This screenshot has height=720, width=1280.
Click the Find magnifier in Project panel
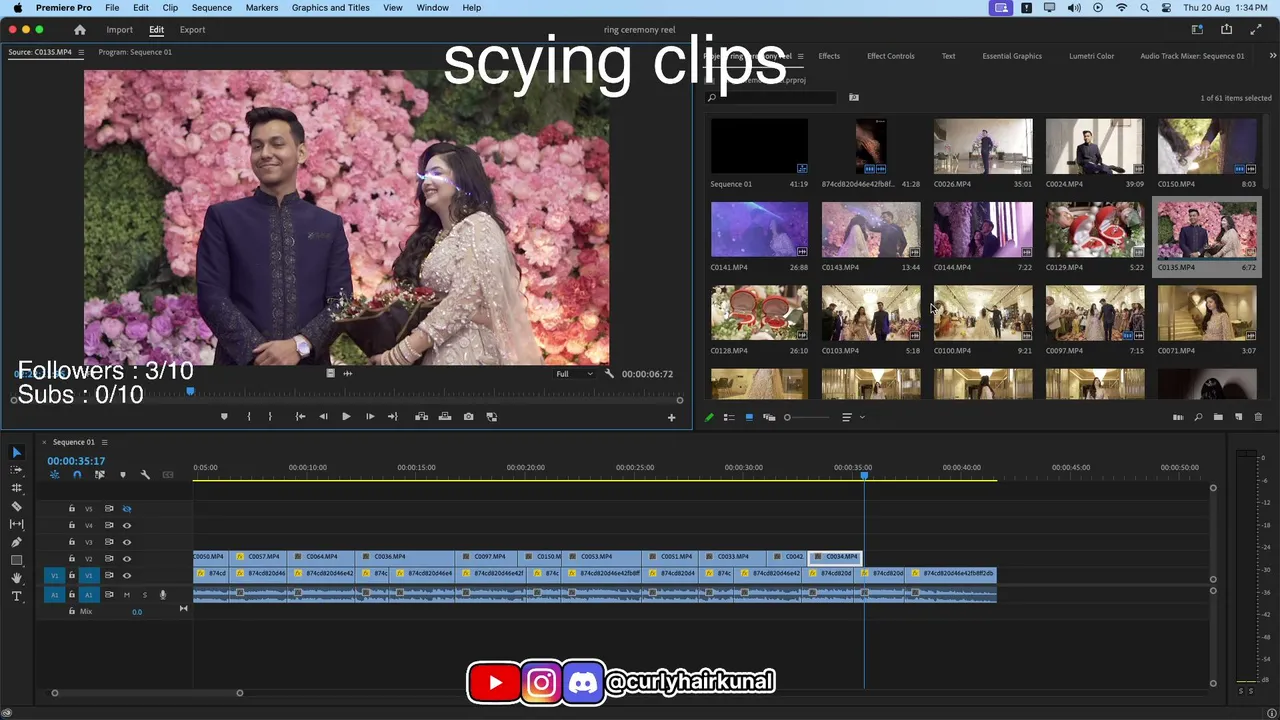point(1198,417)
